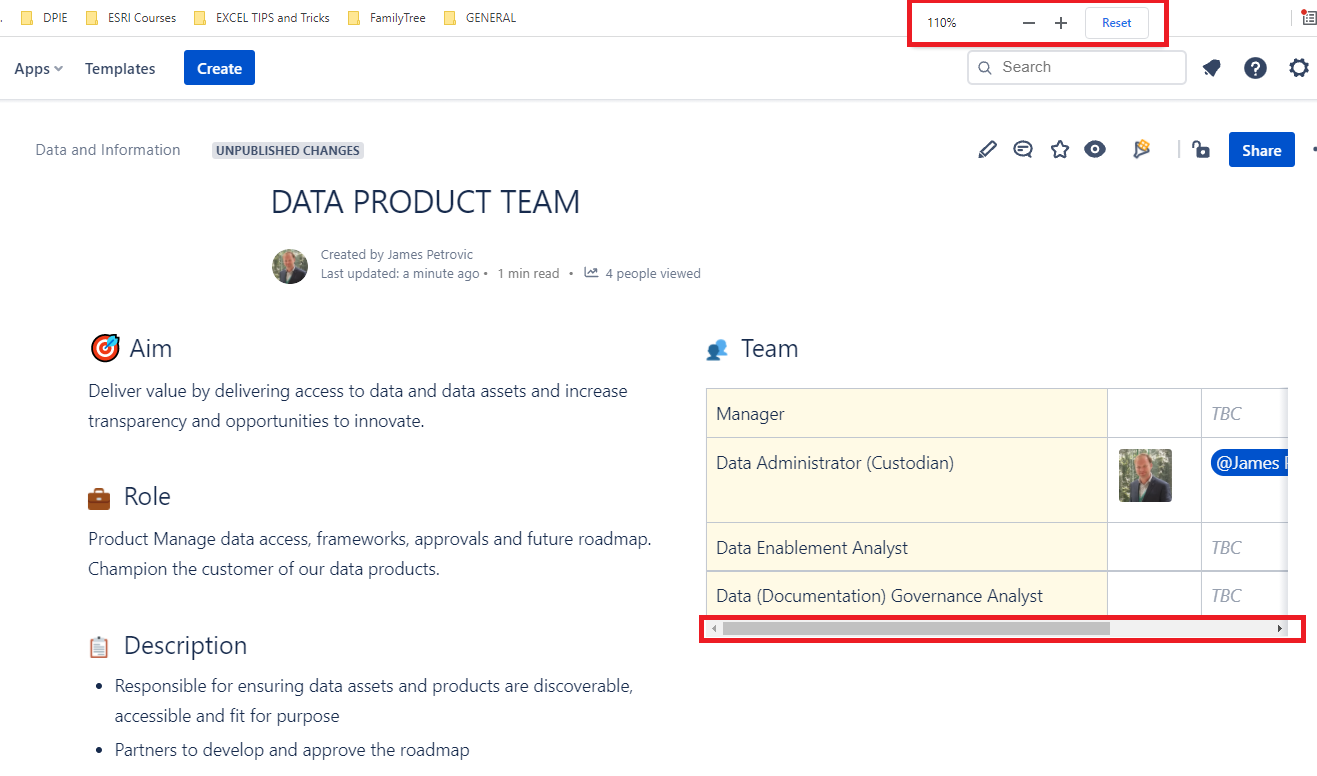This screenshot has width=1317, height=776.
Task: Zoom out with the minus control
Action: click(x=1028, y=22)
